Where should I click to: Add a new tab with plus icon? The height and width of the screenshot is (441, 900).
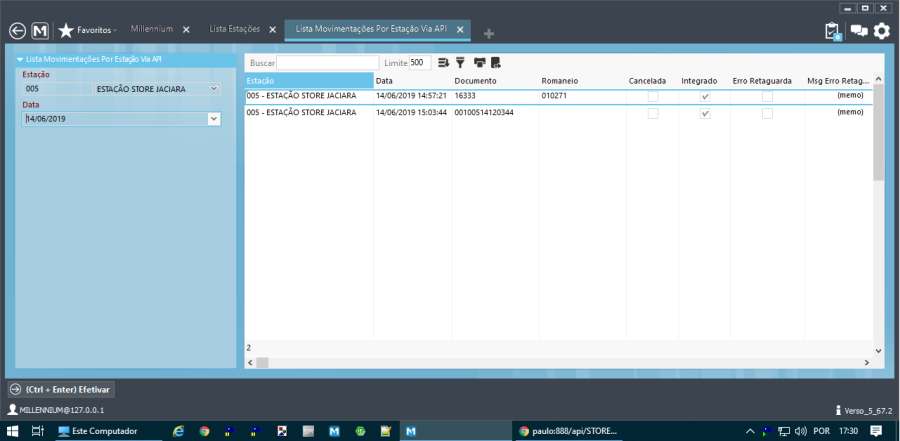488,34
